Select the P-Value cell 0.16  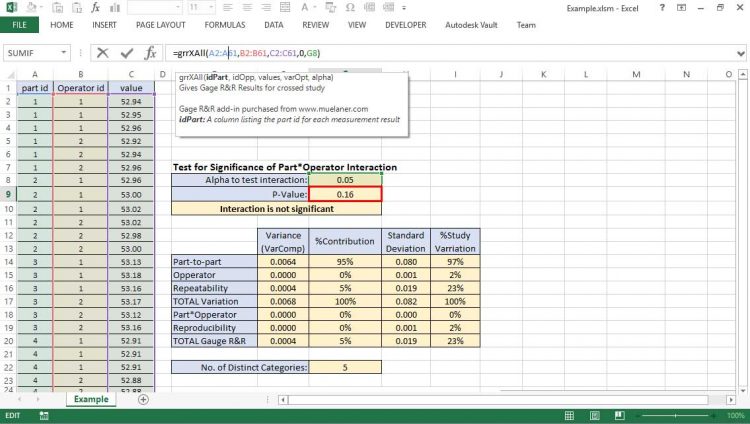(345, 194)
